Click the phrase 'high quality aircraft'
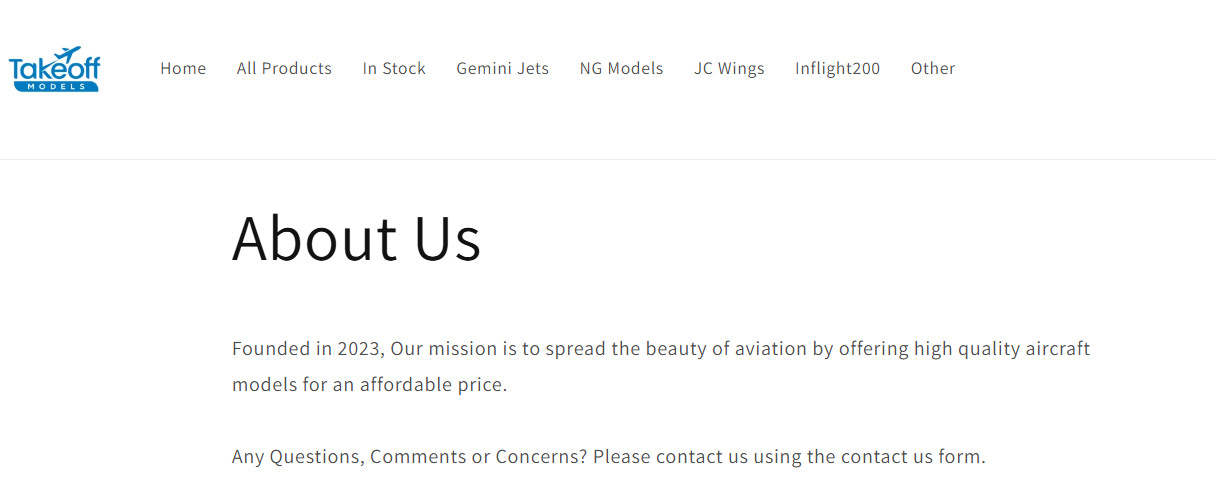Image resolution: width=1216 pixels, height=496 pixels. 1002,349
